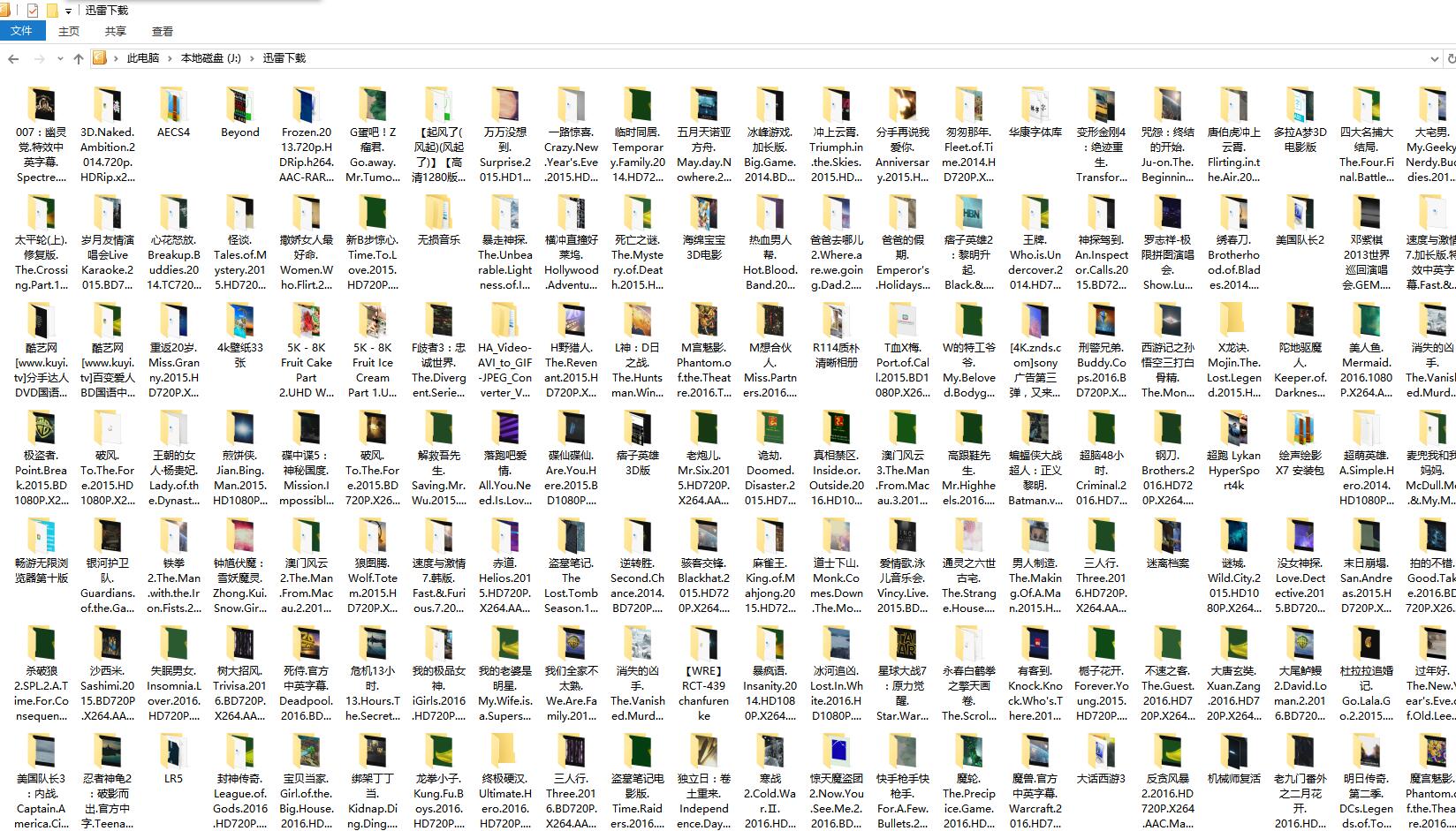Click the folder icon in the address bar
Viewport: 1456px width, 831px height.
[x=100, y=58]
